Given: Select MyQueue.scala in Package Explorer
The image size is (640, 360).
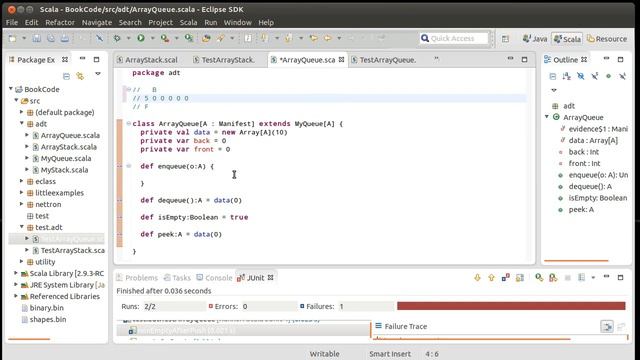Looking at the screenshot, I should point(66,158).
